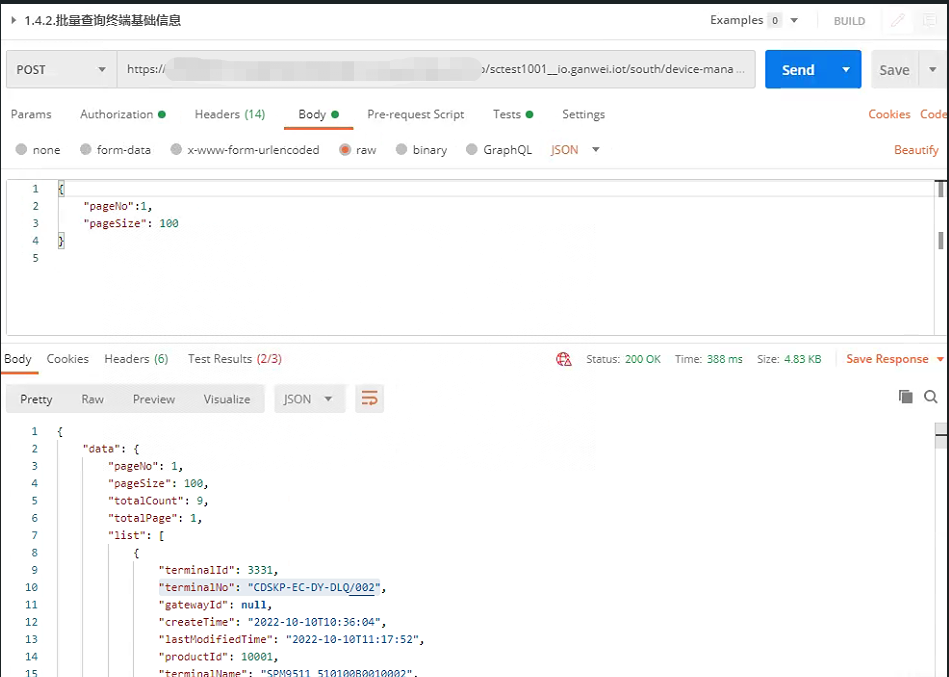Screen dimensions: 949x677
Task: Open search in the response body
Action: pos(931,397)
